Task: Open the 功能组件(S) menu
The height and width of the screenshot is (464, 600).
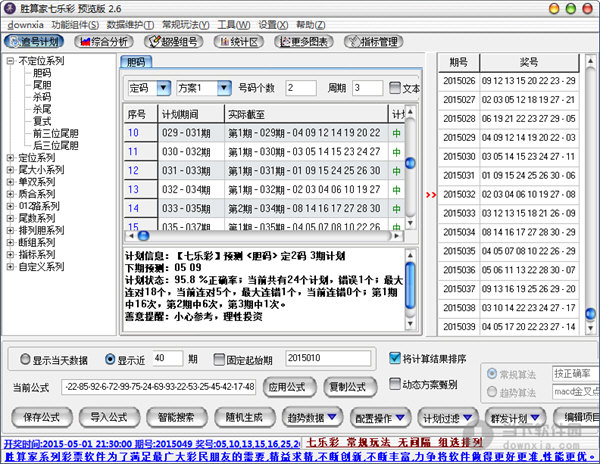Action: pyautogui.click(x=75, y=25)
